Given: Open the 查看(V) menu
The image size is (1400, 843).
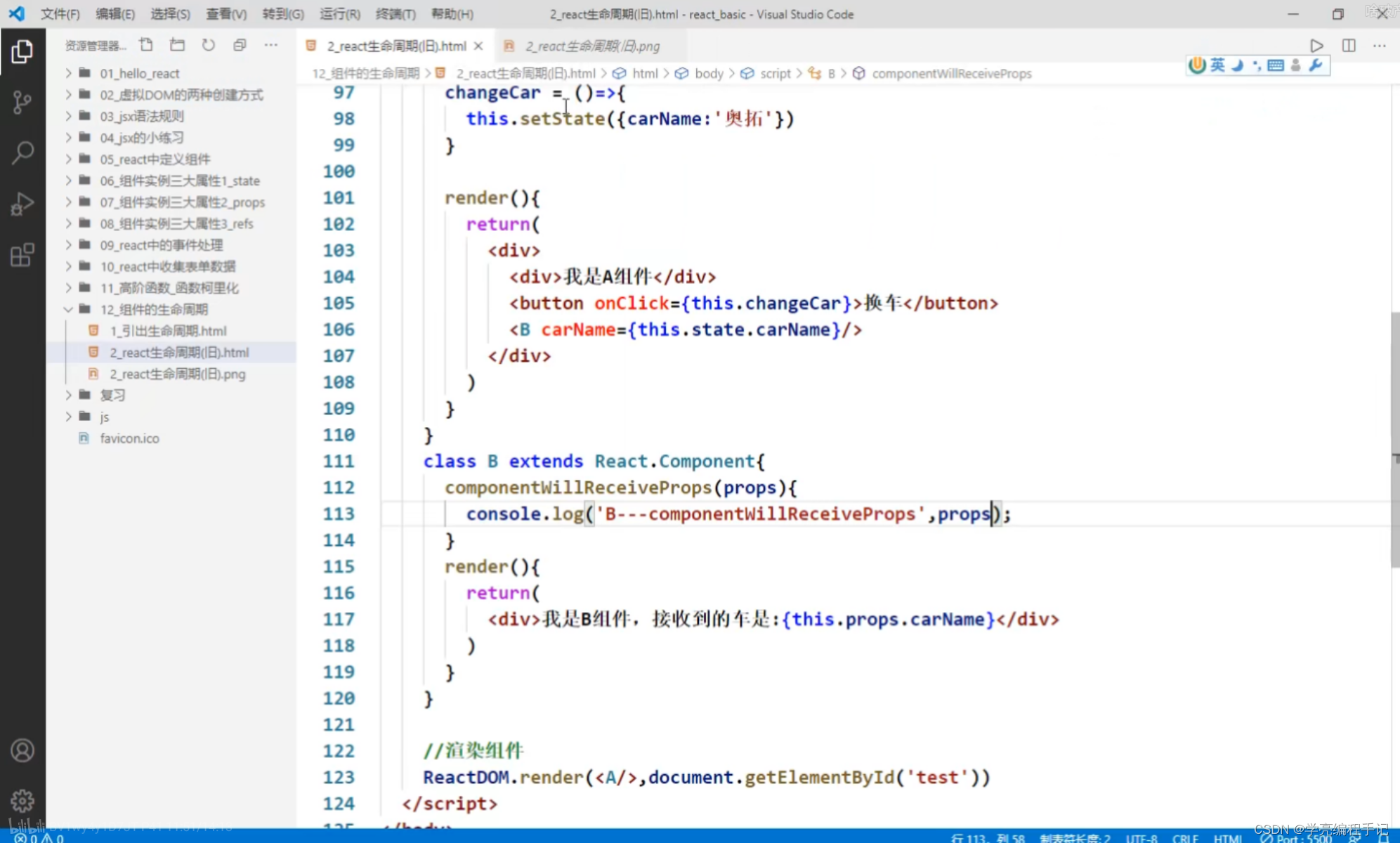Looking at the screenshot, I should pos(226,14).
